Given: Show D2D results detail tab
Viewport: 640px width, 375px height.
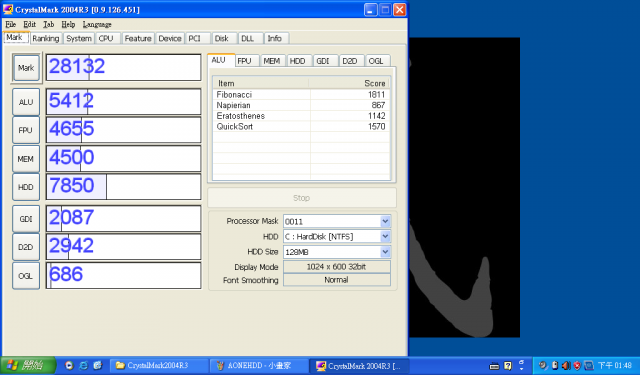Looking at the screenshot, I should pyautogui.click(x=350, y=61).
